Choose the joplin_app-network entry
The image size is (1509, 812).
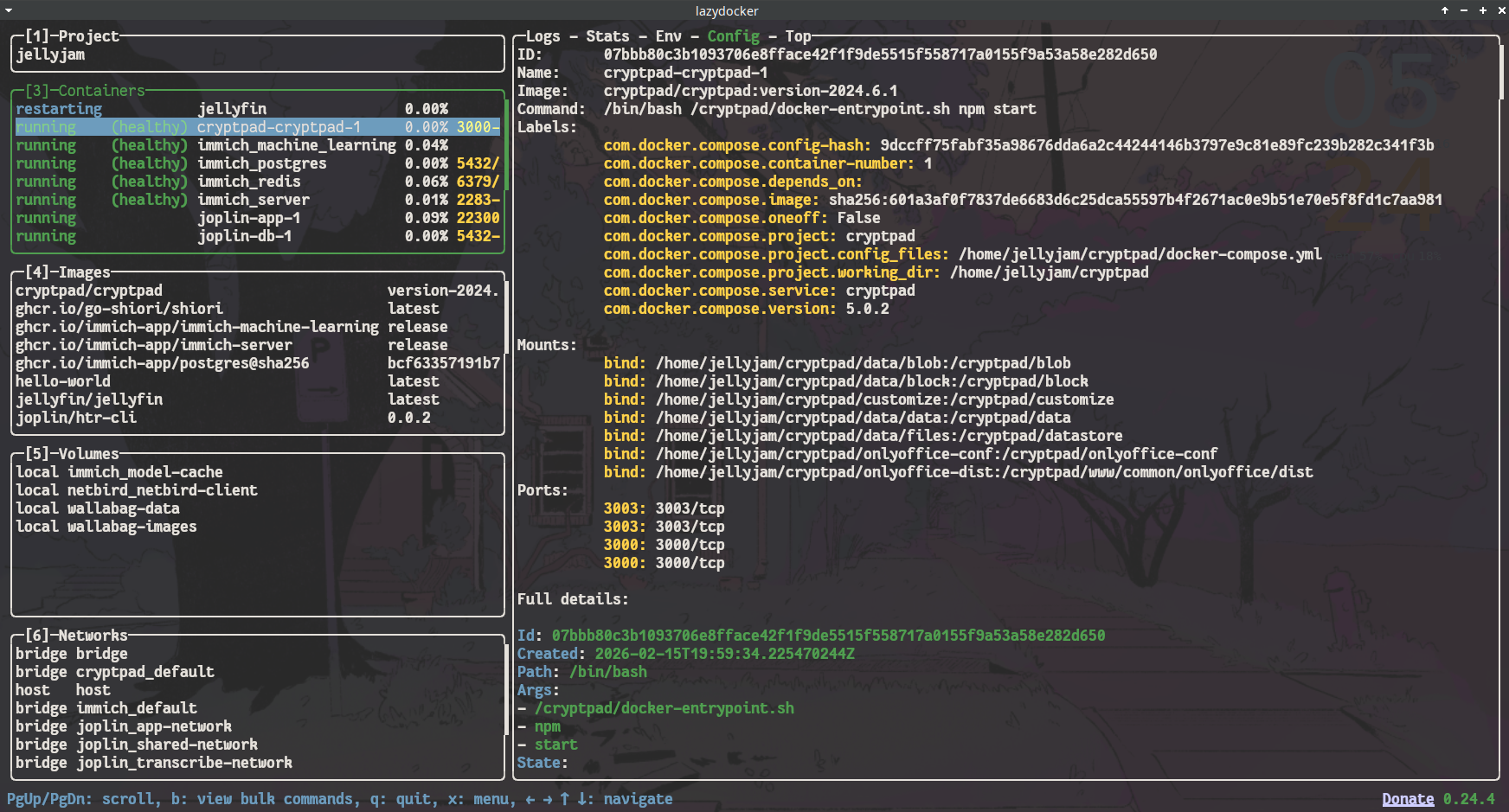(x=258, y=726)
